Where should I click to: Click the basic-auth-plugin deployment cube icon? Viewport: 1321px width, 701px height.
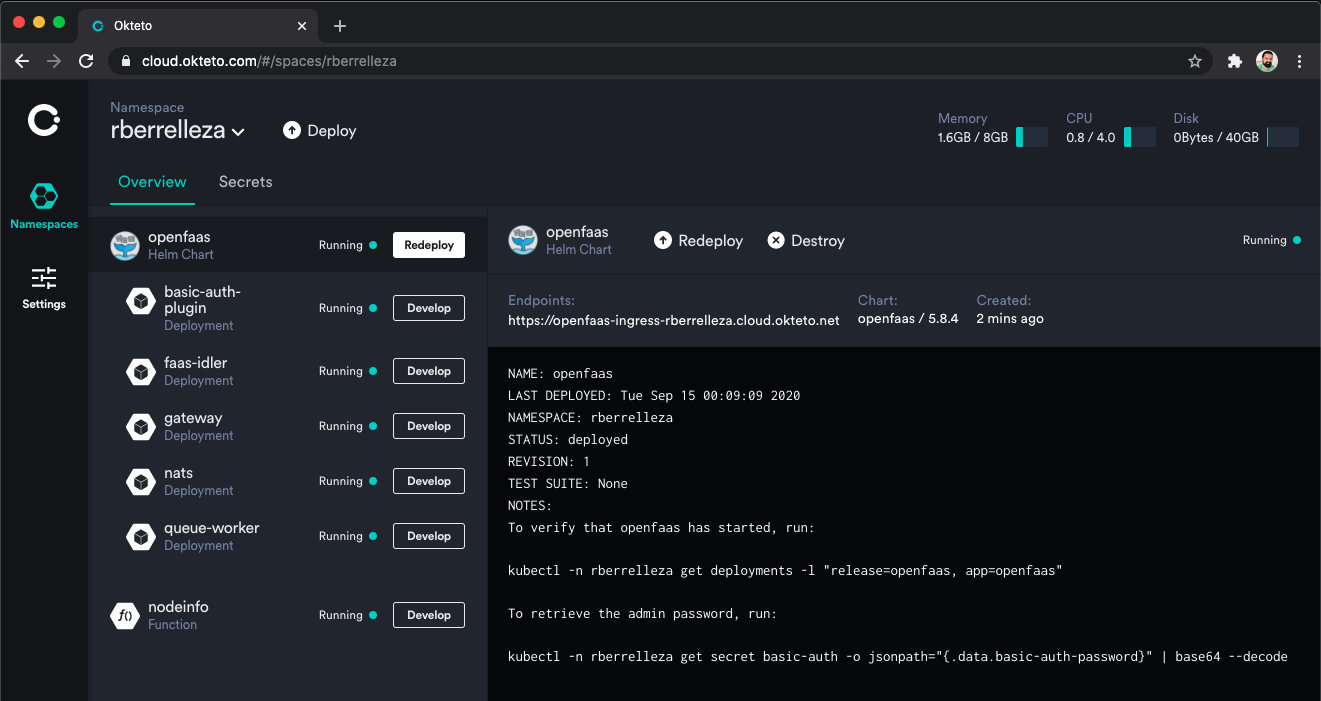point(141,302)
